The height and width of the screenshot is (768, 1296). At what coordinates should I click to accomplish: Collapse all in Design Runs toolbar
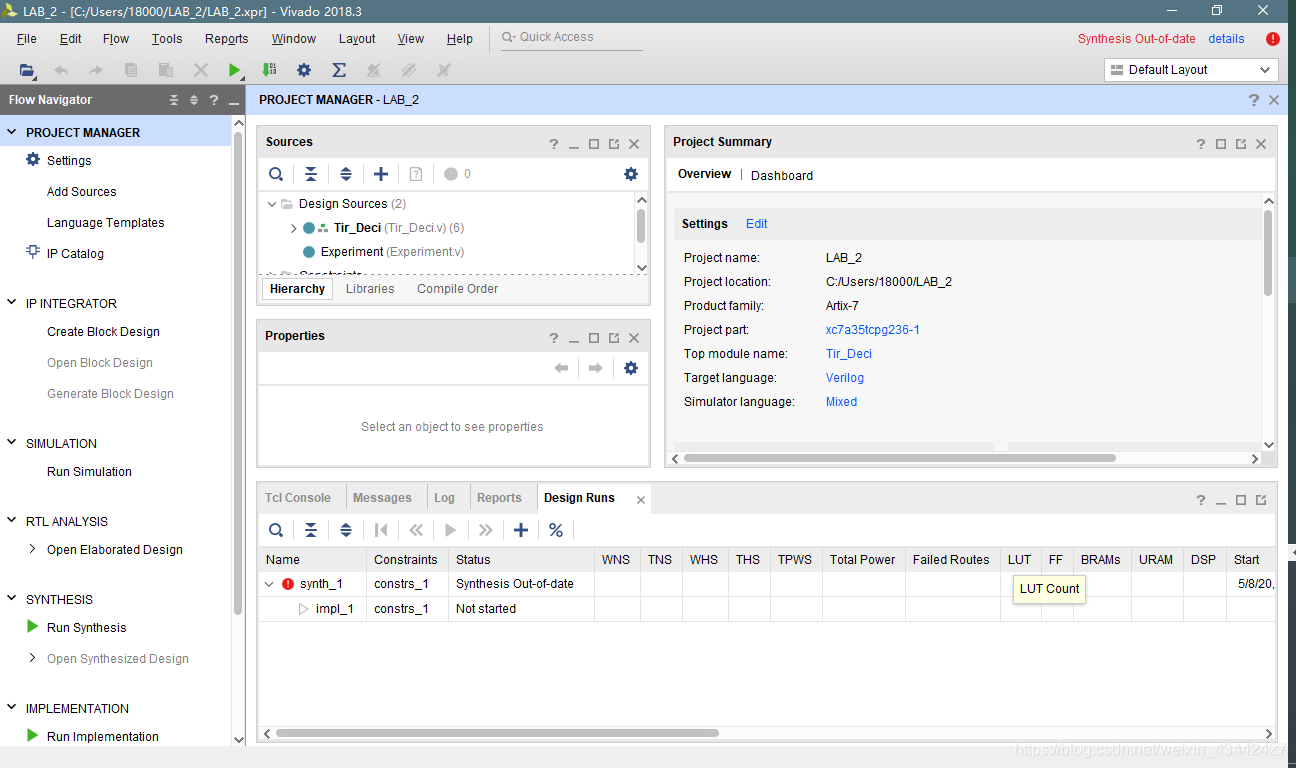pos(311,530)
